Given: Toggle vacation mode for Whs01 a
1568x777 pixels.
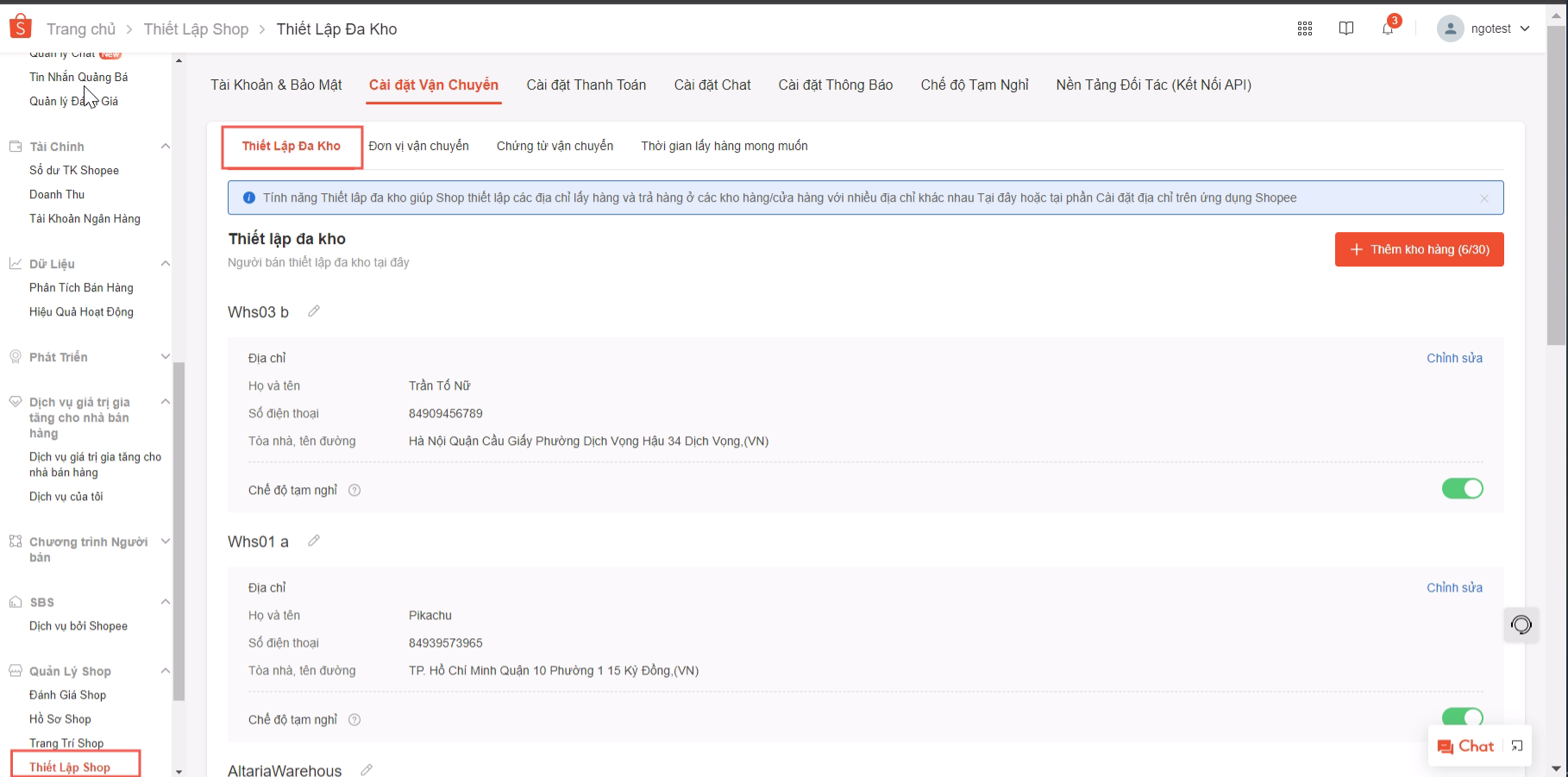Looking at the screenshot, I should point(1462,717).
